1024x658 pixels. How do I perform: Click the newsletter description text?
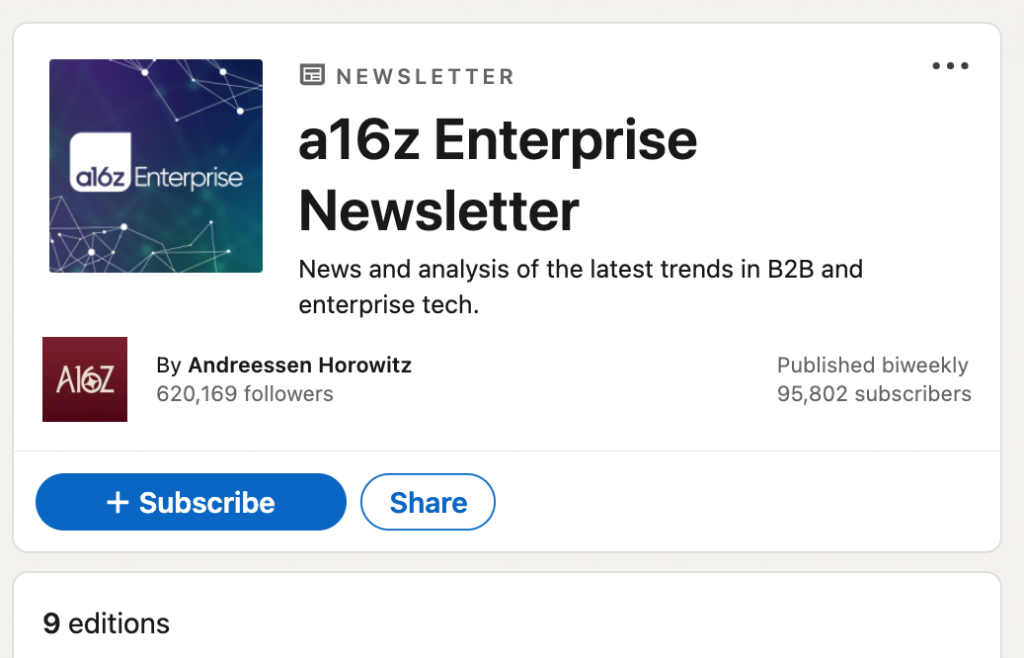tap(580, 286)
